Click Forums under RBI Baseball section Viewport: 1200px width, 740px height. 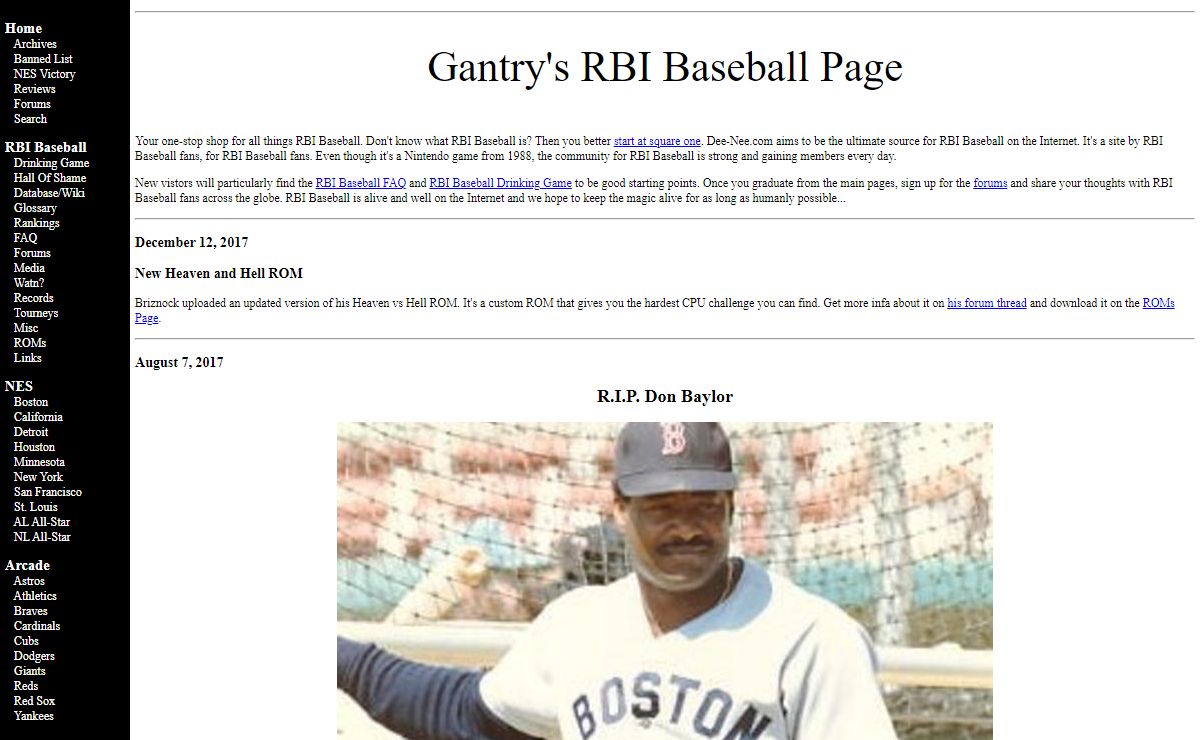[32, 253]
